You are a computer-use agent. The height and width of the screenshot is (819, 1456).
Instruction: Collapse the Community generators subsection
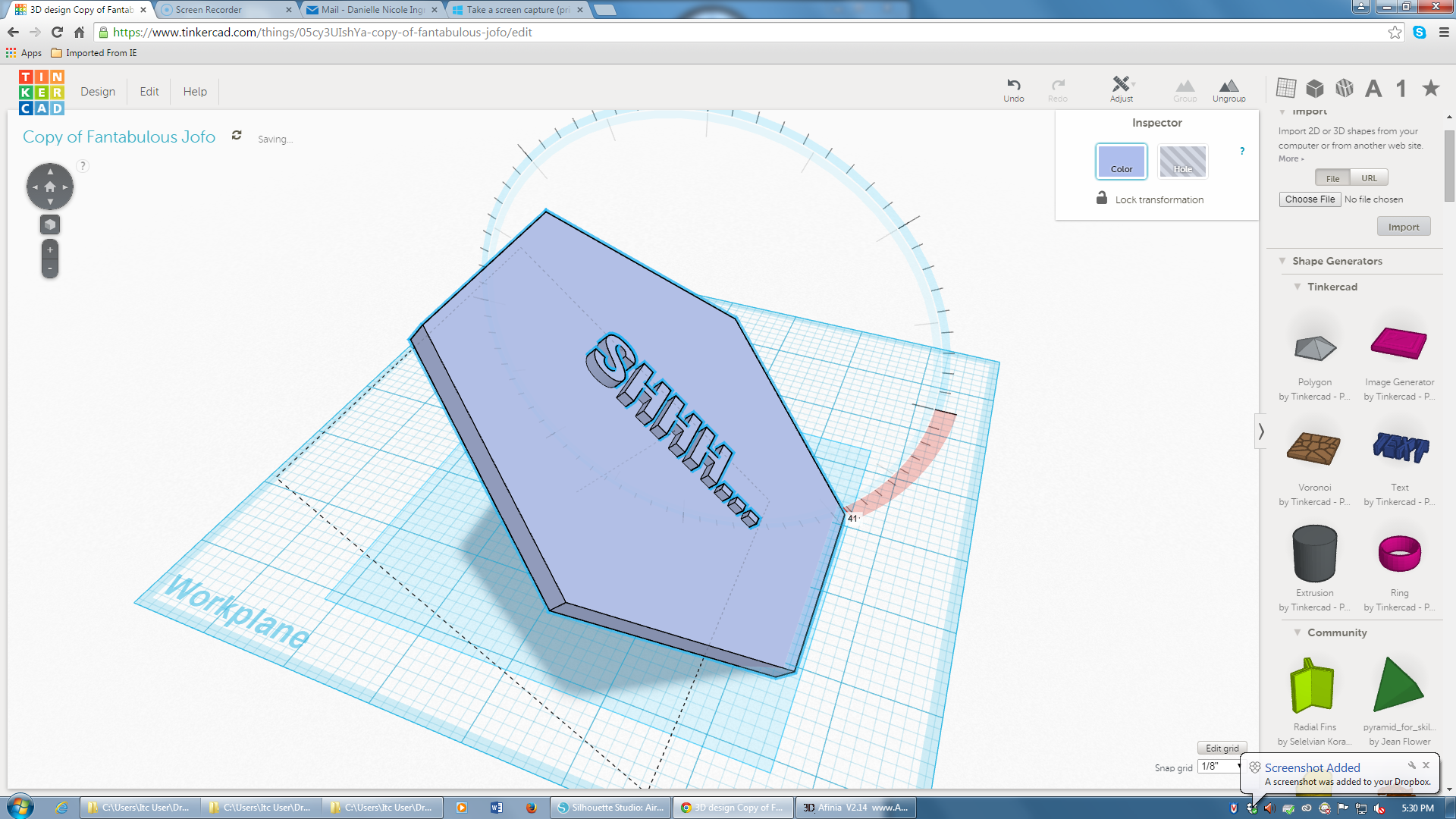[1298, 632]
